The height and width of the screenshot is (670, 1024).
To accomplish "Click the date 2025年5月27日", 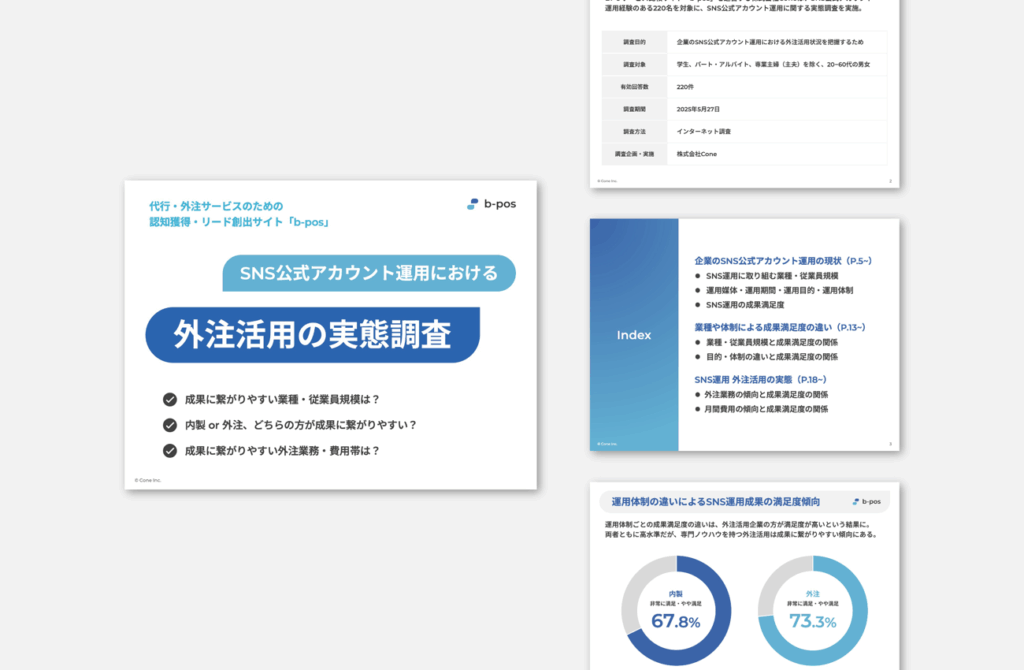I will [698, 109].
